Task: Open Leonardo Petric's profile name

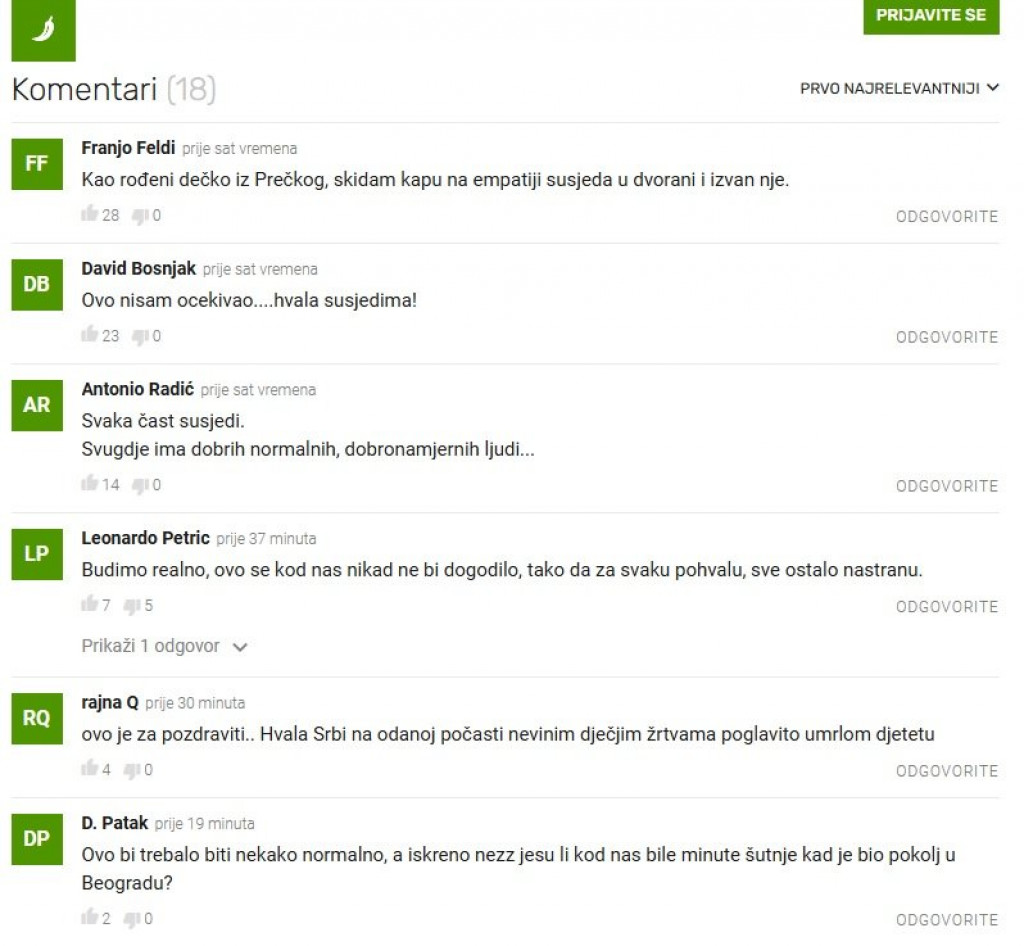Action: point(145,538)
